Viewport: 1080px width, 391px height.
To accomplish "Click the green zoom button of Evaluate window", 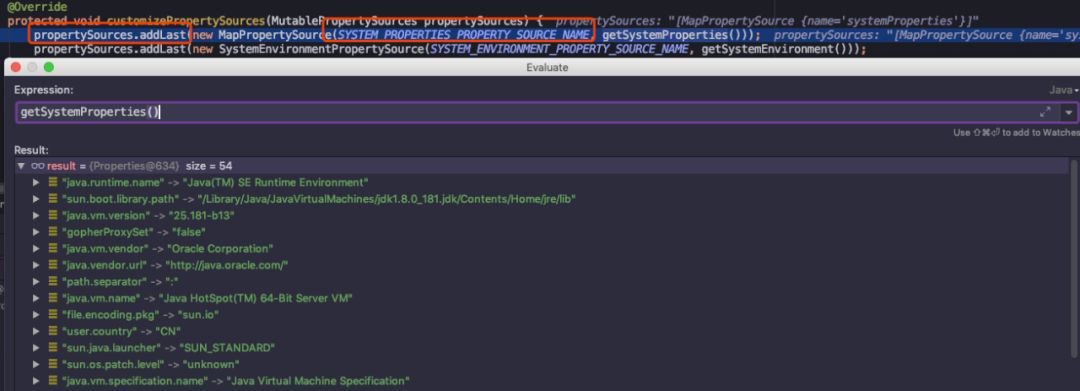I will pos(48,67).
